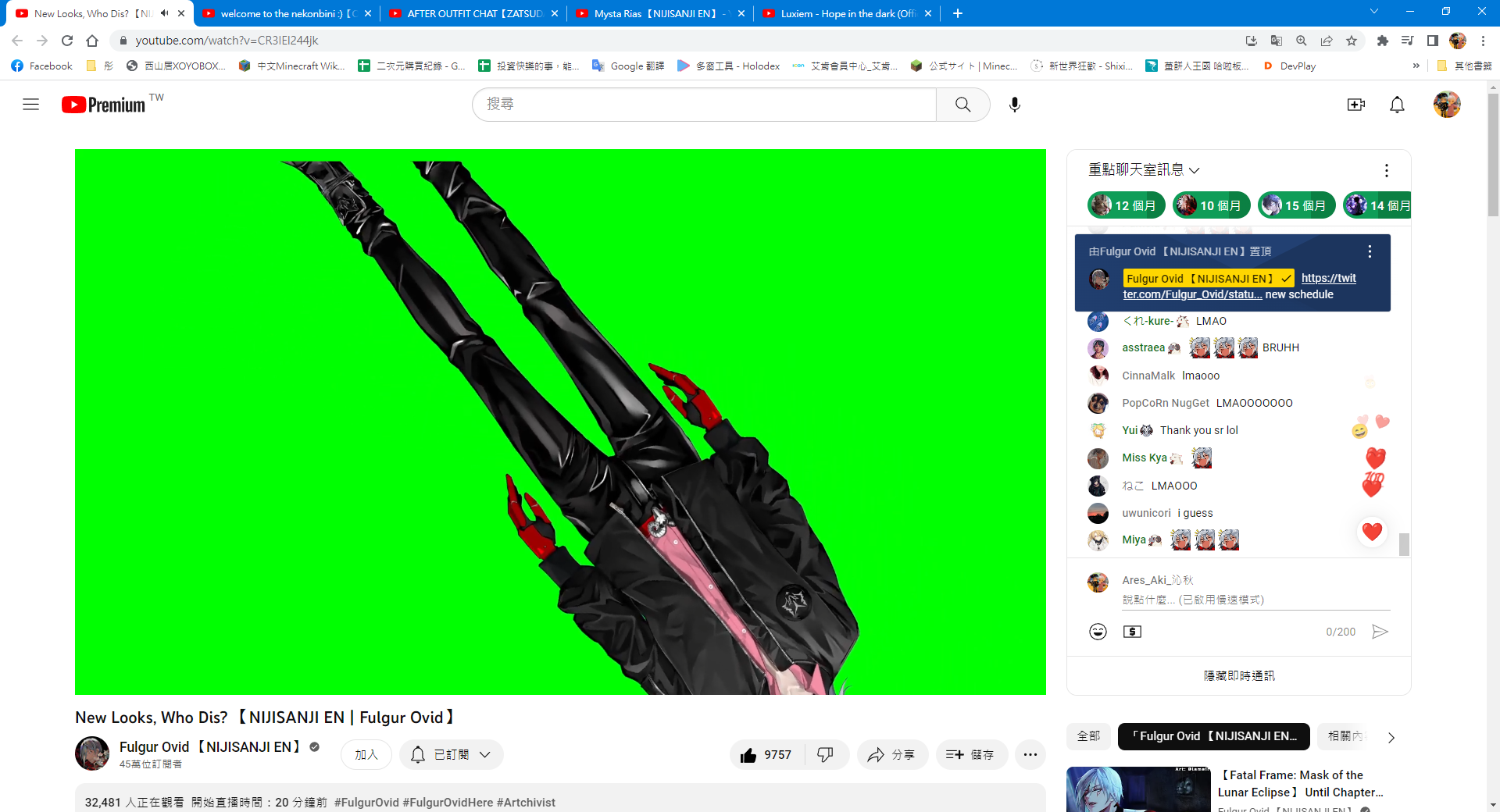Image resolution: width=1500 pixels, height=812 pixels.
Task: Open new browser tab
Action: (x=958, y=13)
